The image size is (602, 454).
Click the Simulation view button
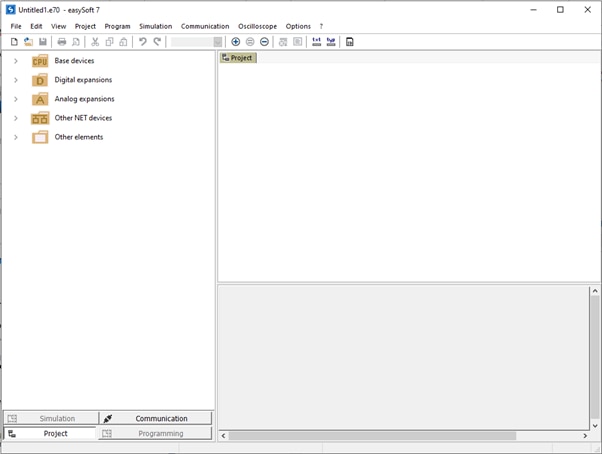pos(51,418)
